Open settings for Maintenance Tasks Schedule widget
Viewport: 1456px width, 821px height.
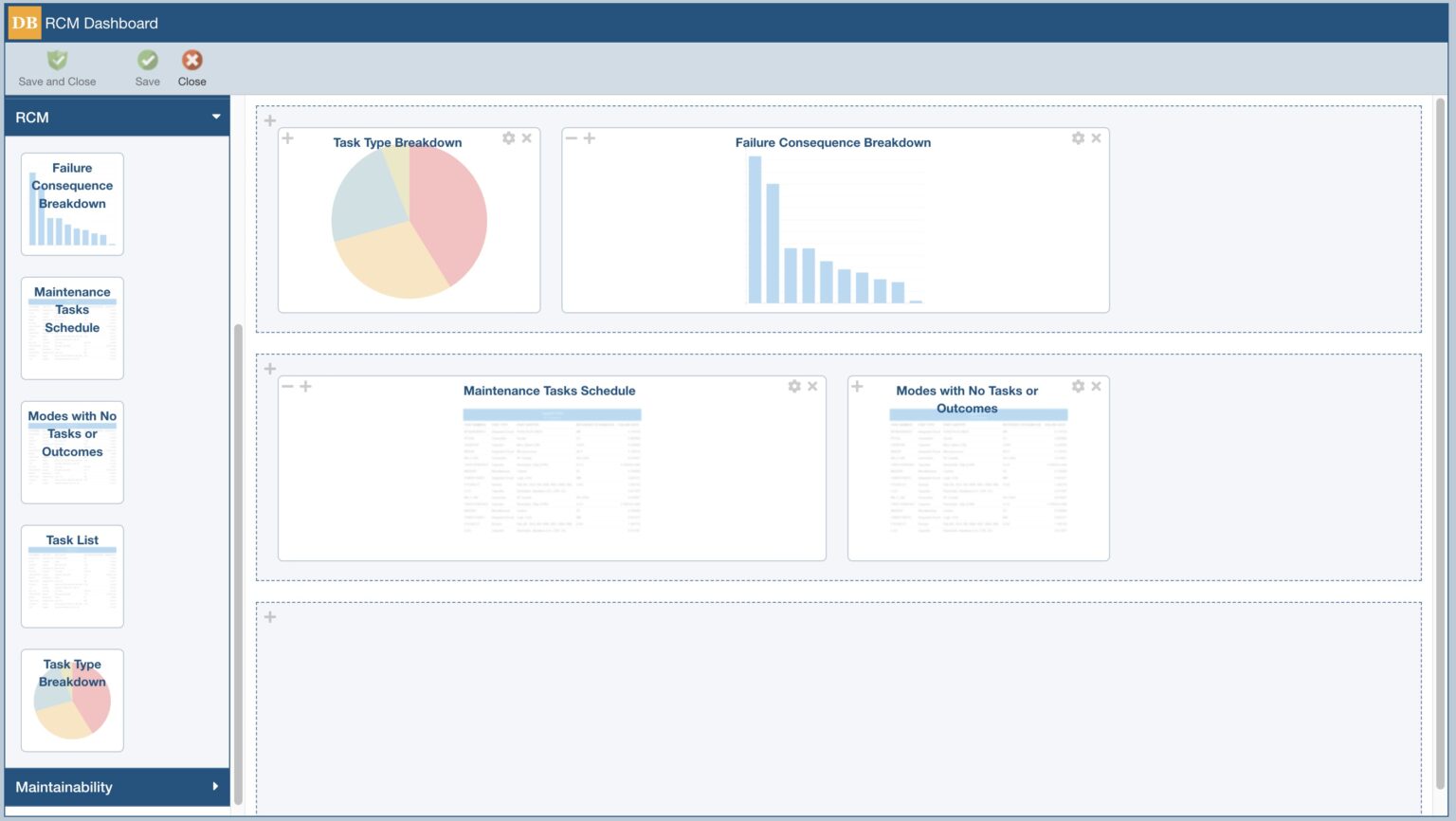tap(793, 386)
